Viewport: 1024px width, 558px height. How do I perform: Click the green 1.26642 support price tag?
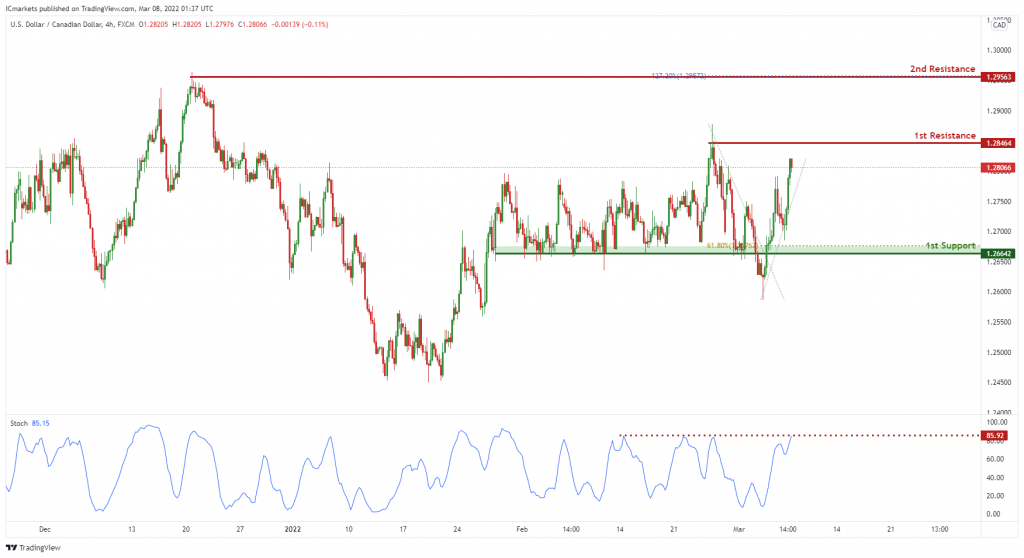pos(999,254)
